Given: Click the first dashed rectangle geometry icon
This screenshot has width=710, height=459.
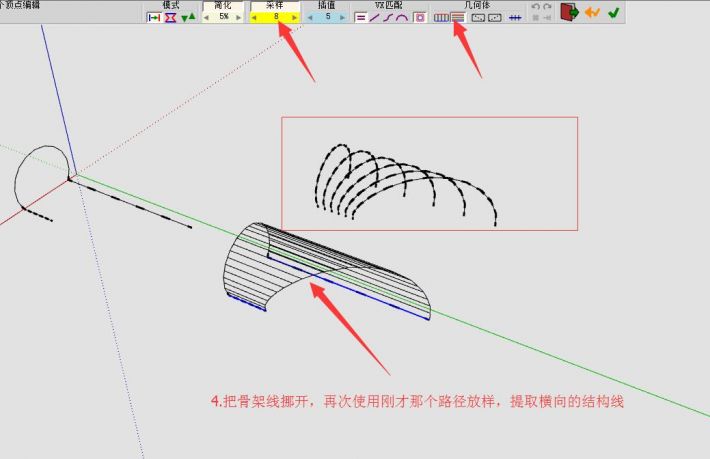Looking at the screenshot, I should coord(478,18).
